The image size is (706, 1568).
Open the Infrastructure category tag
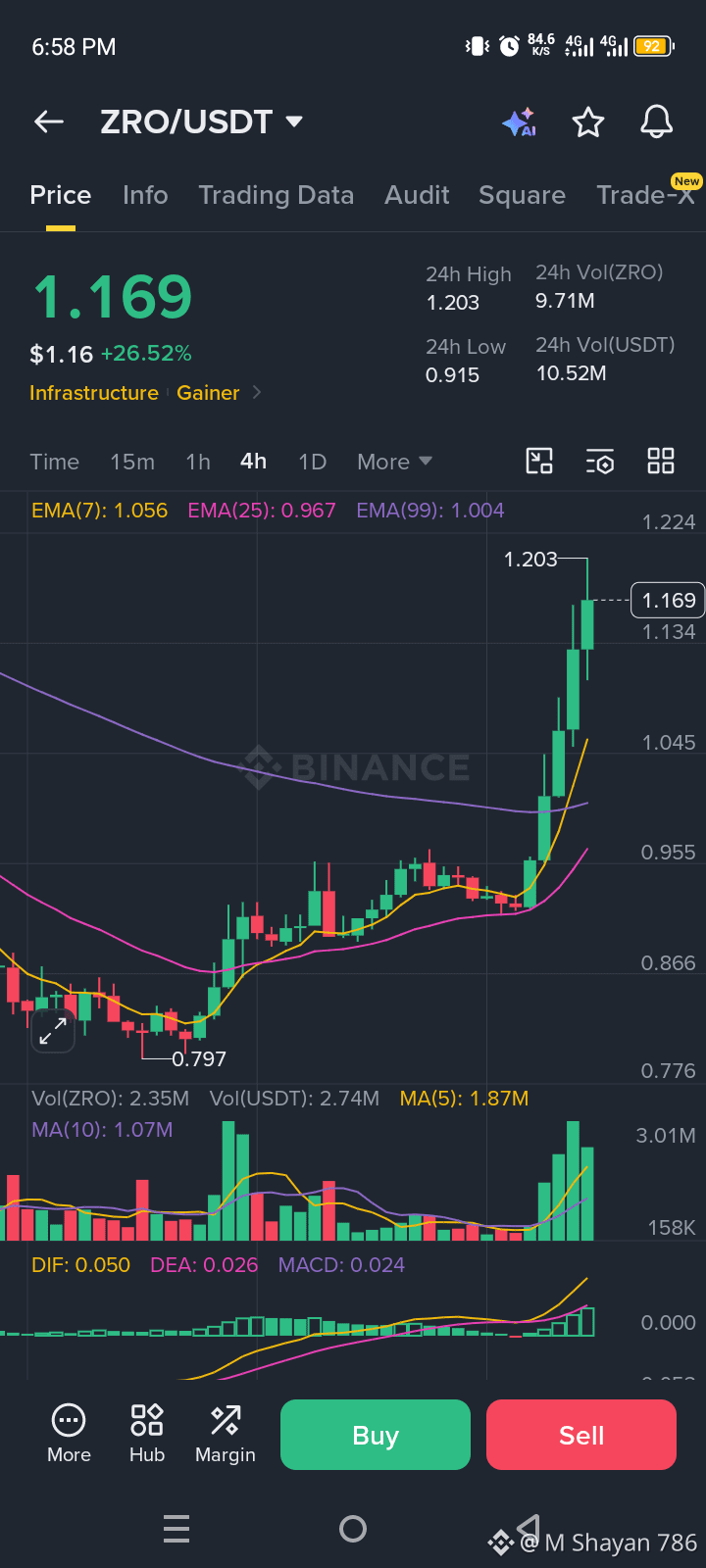(94, 393)
